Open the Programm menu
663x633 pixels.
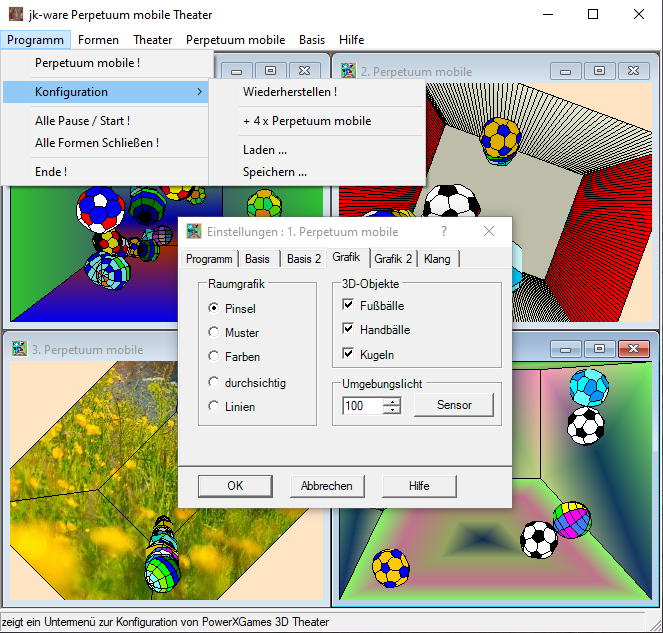click(36, 40)
